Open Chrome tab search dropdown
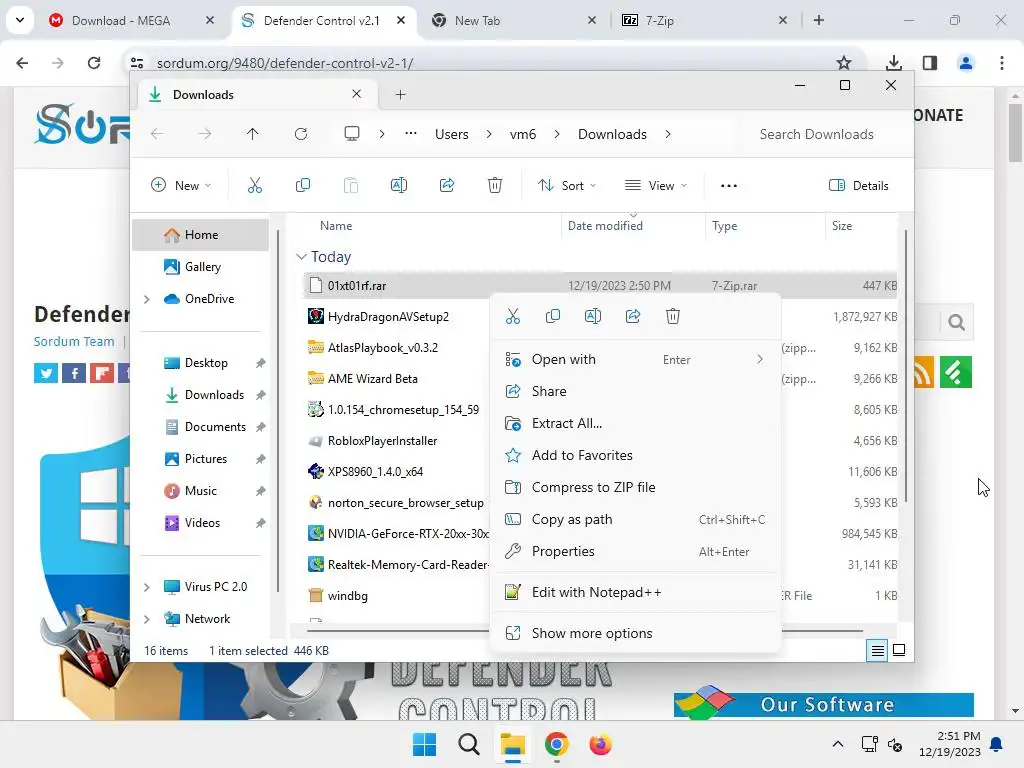Screen dimensions: 1024x768 [x=20, y=20]
